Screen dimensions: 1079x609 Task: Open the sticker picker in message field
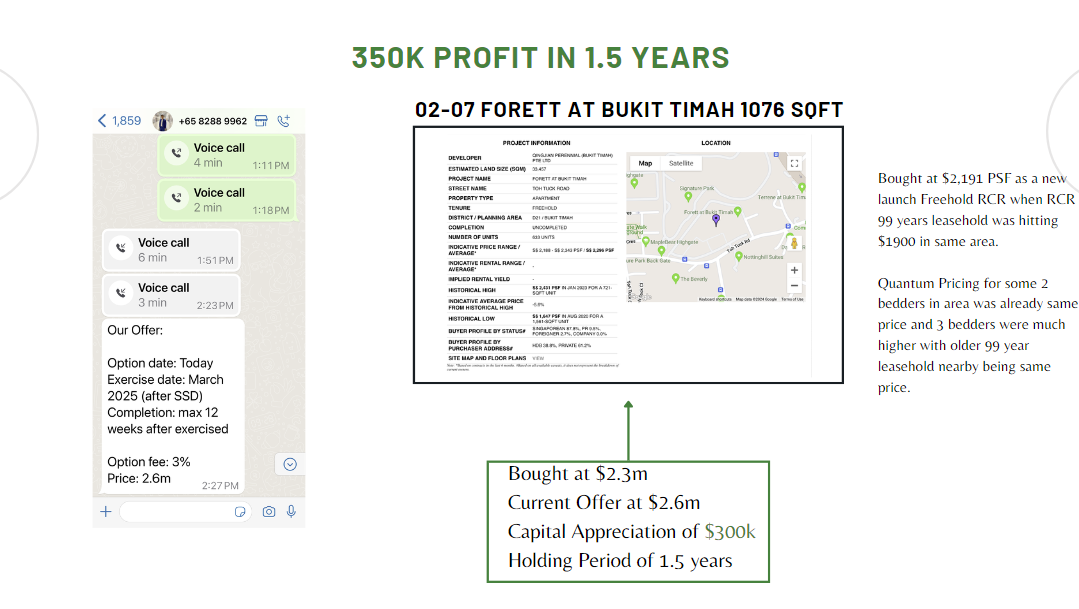click(240, 511)
